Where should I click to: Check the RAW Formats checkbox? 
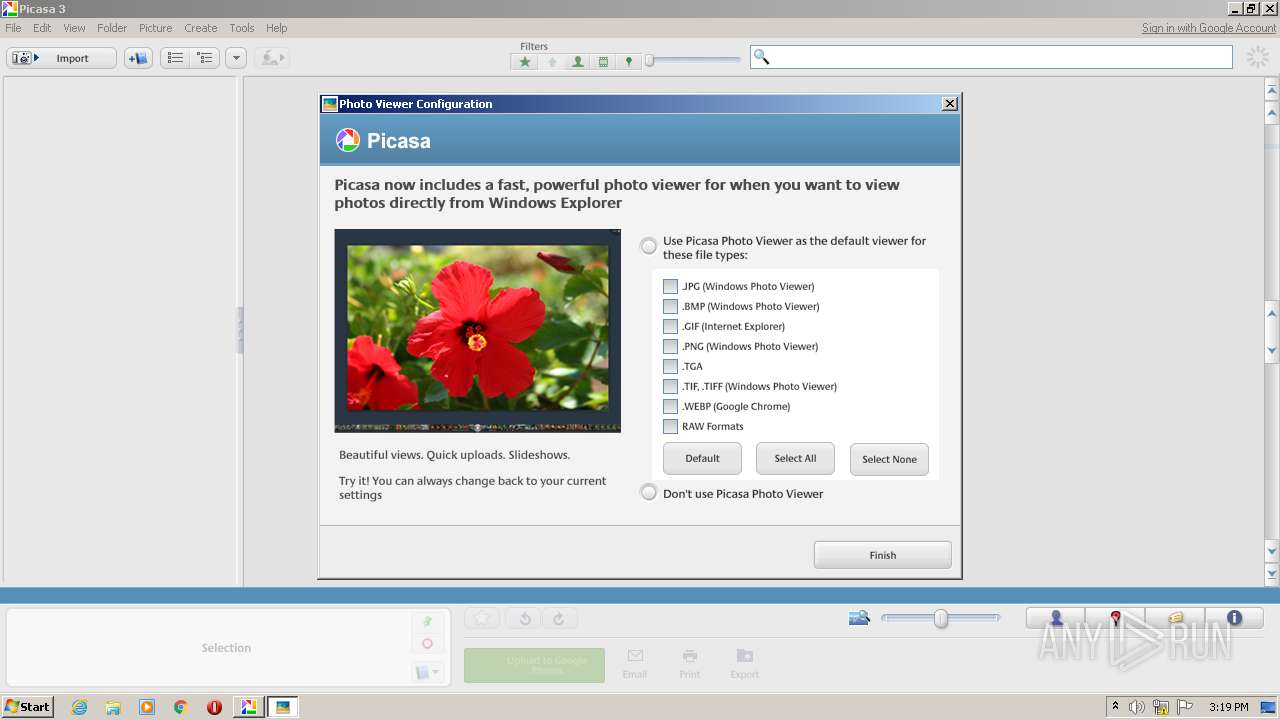click(x=670, y=426)
